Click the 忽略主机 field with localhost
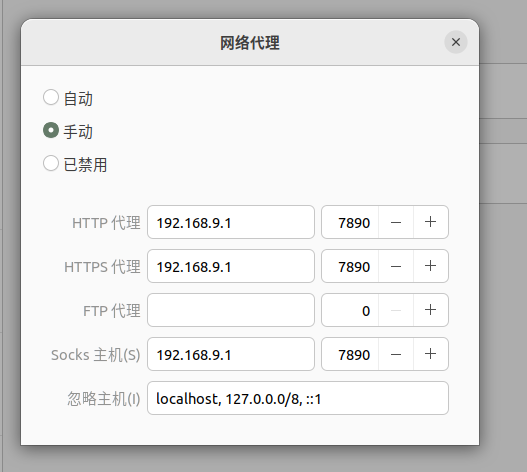Viewport: 527px width, 472px height. [298, 398]
